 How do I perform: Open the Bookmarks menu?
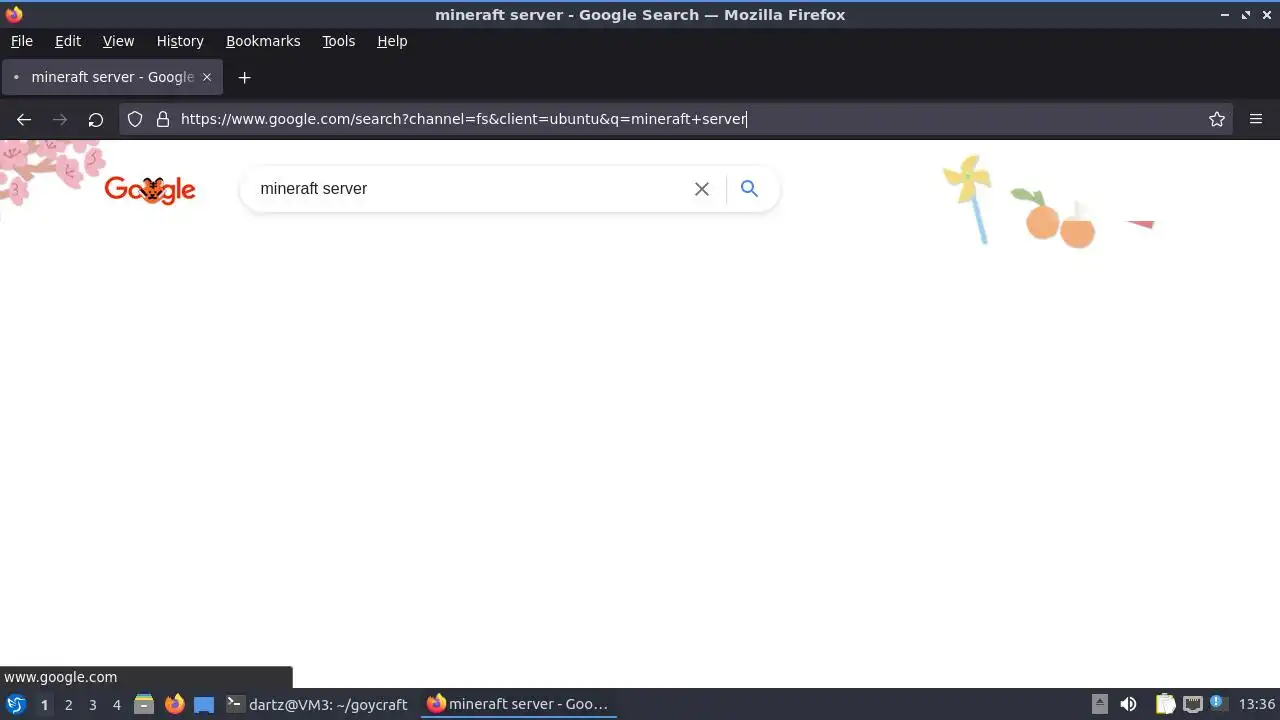(263, 41)
